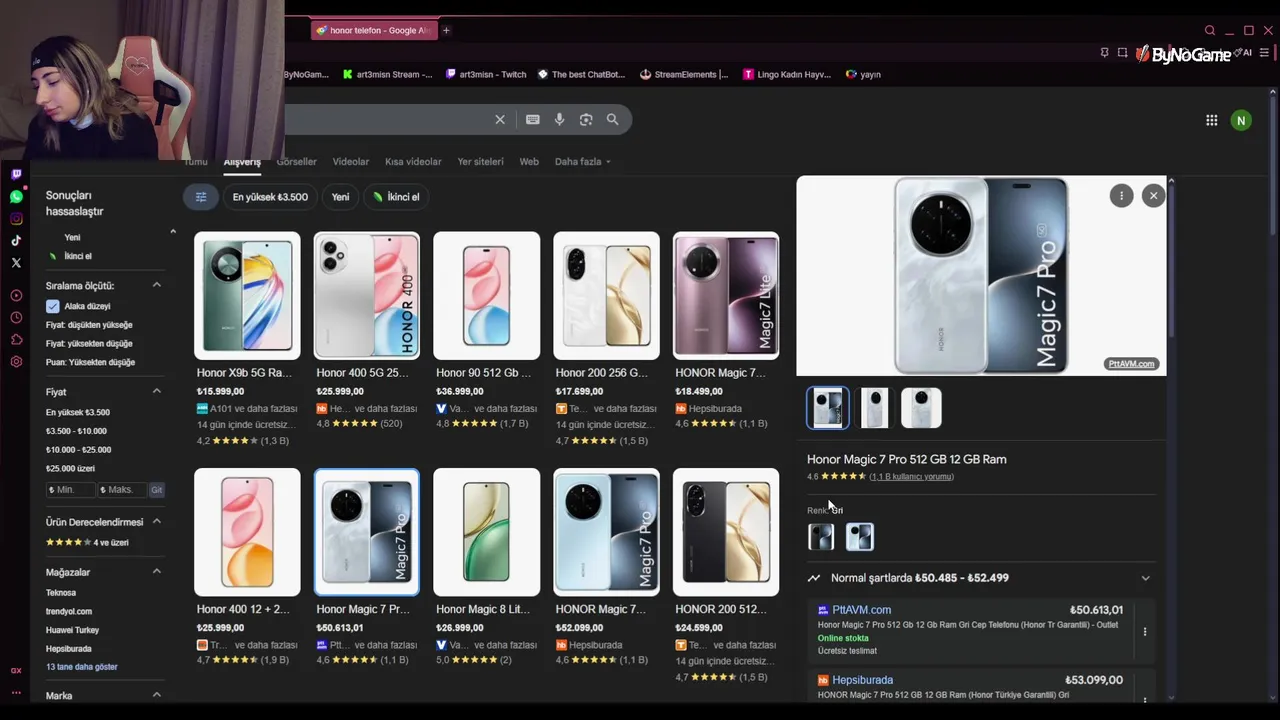Image resolution: width=1280 pixels, height=720 pixels.
Task: Open the Google account avatar N
Action: tap(1241, 120)
